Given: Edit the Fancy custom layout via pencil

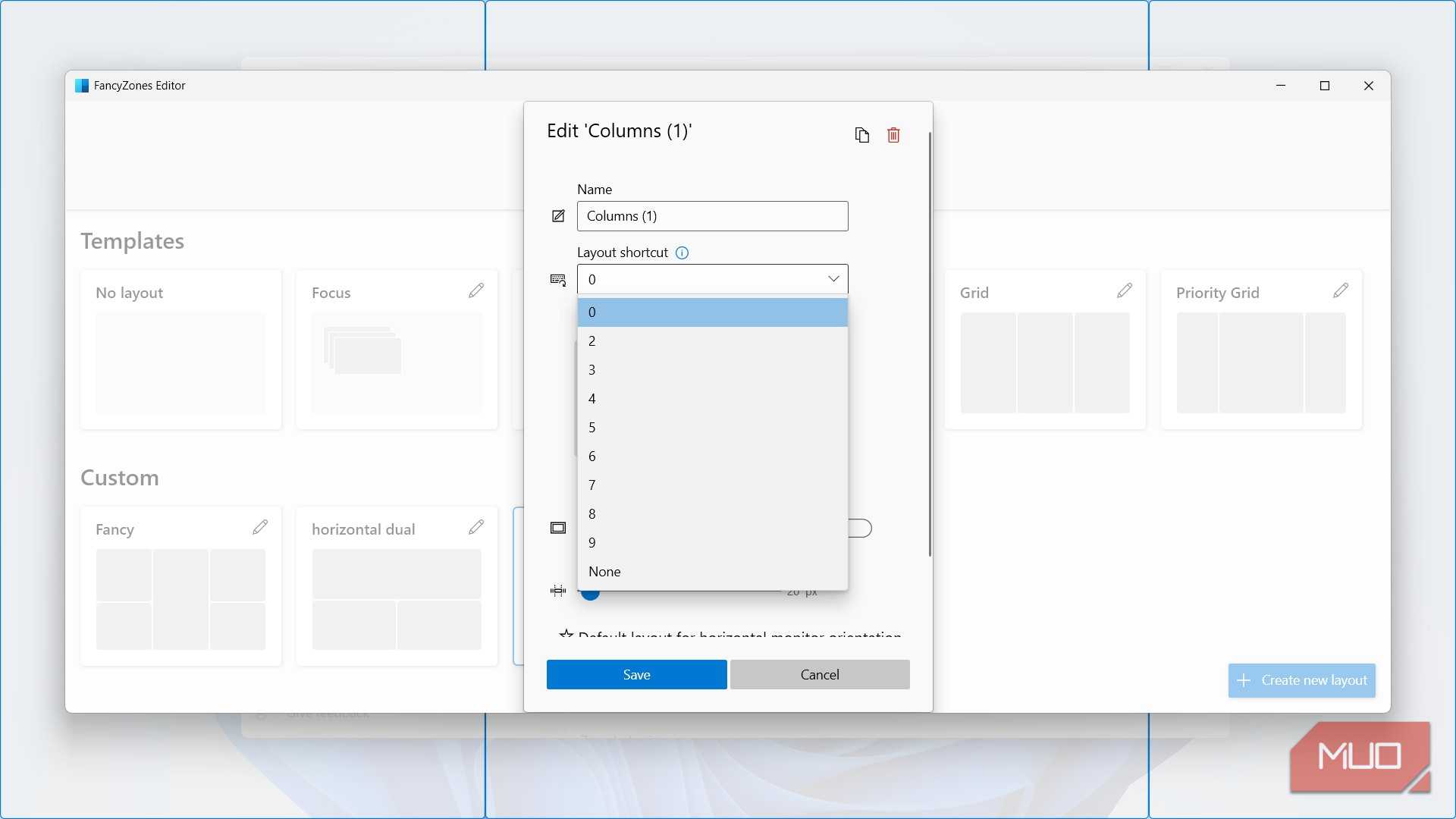Looking at the screenshot, I should (x=260, y=527).
